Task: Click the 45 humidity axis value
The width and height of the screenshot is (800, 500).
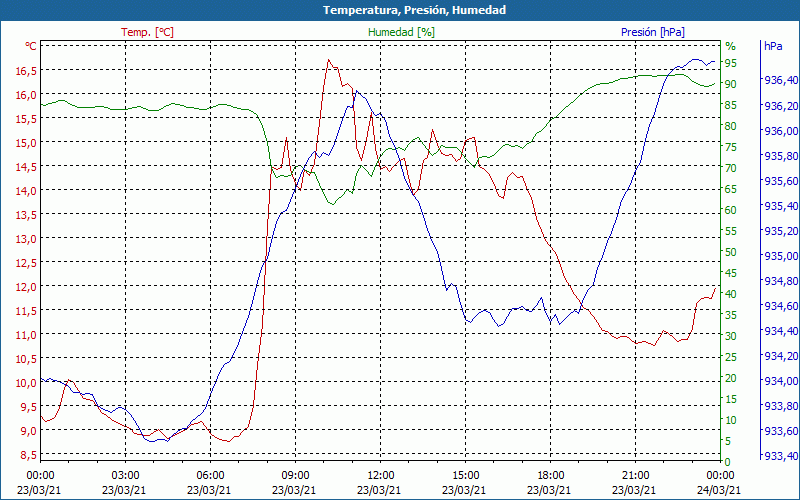Action: [x=731, y=273]
